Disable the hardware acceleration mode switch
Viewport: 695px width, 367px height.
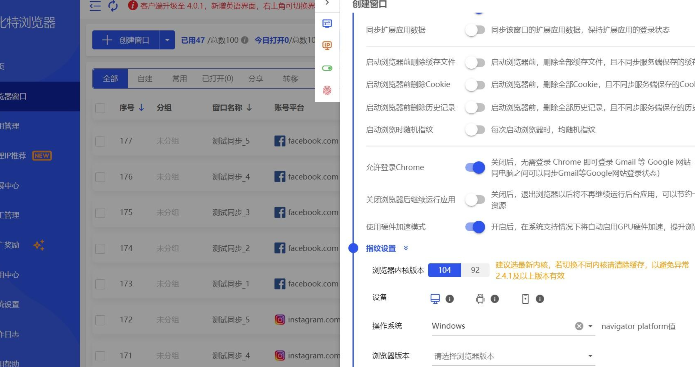tap(475, 226)
